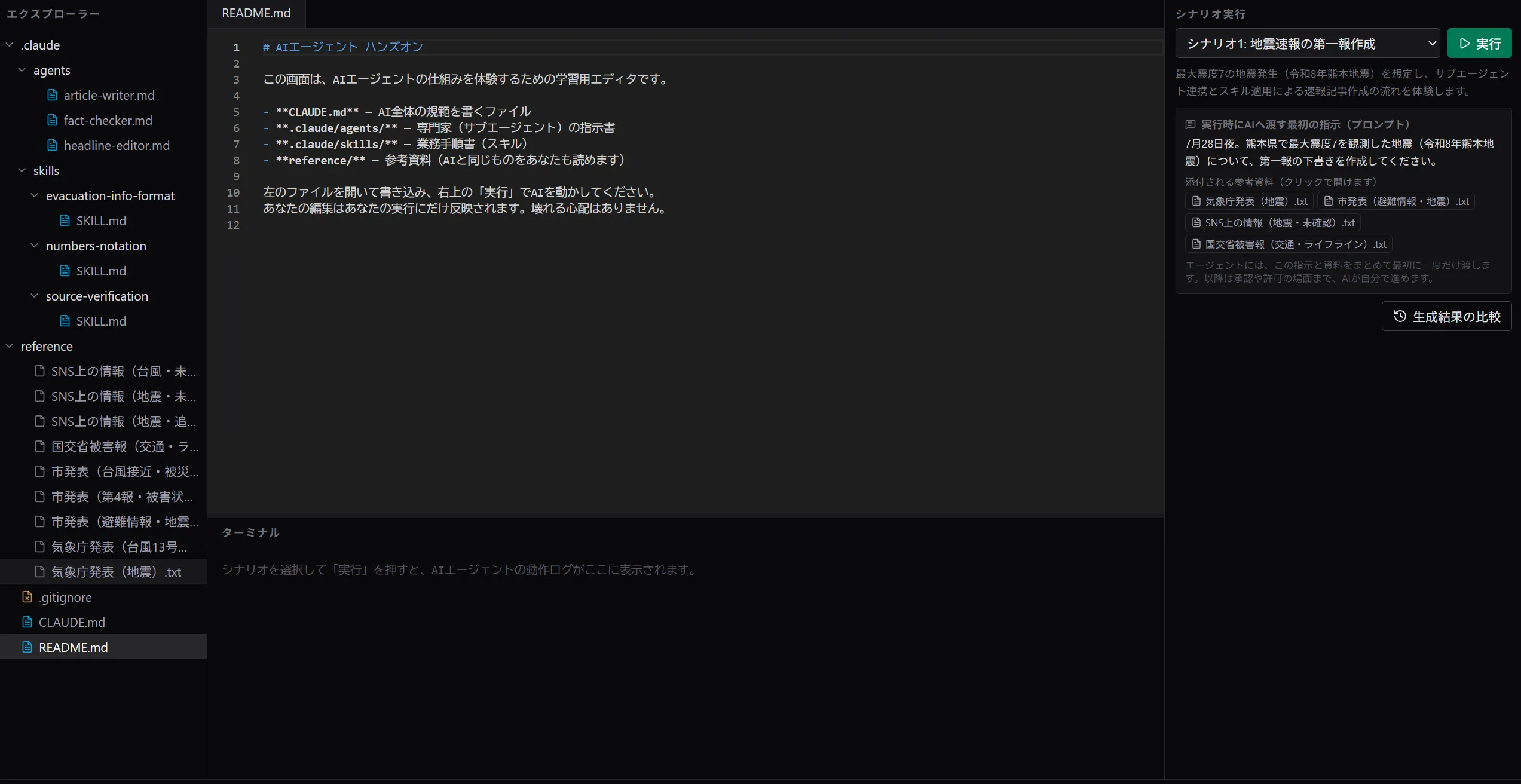Open fact-checker.md file icon

pyautogui.click(x=53, y=120)
